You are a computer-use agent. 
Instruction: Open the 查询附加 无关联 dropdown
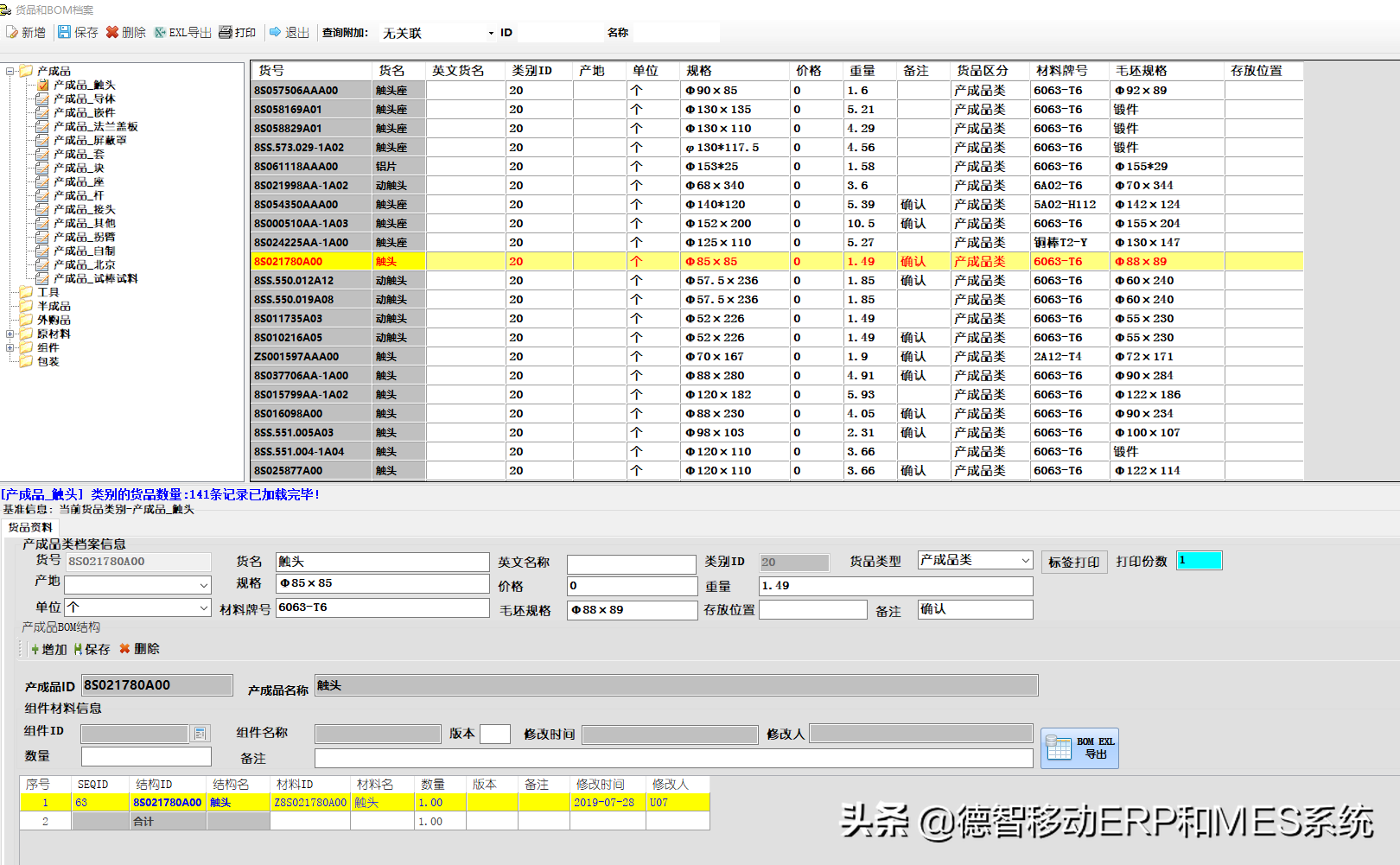coord(491,33)
